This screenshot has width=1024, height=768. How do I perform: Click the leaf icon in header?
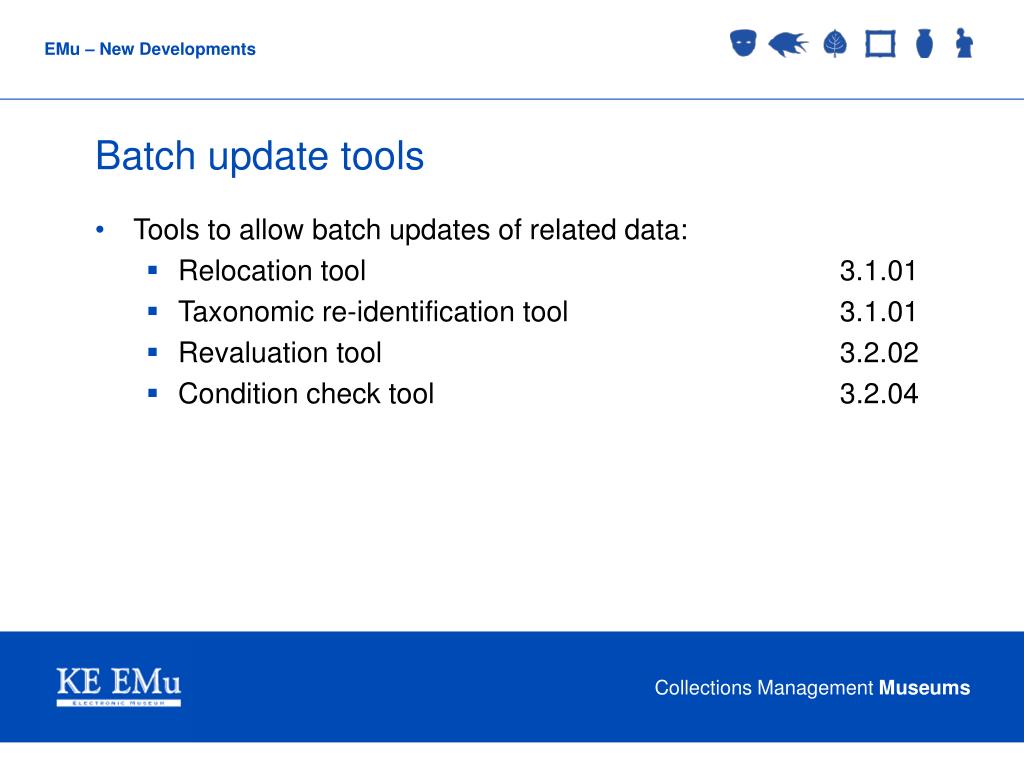pos(835,44)
